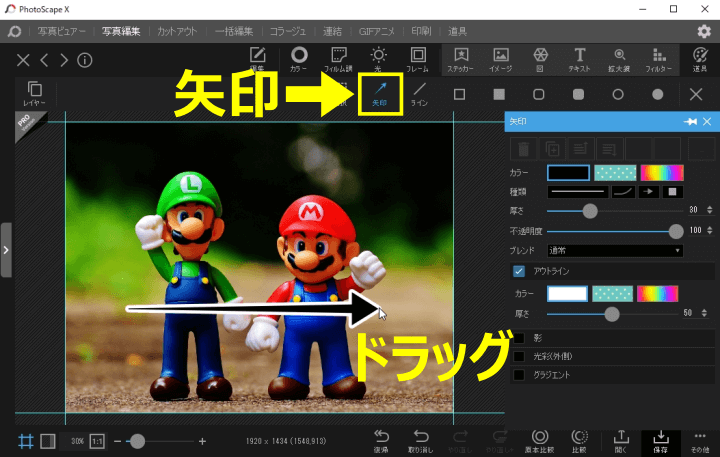Enable the 光彩(外側) outer glow checkbox

click(x=519, y=356)
